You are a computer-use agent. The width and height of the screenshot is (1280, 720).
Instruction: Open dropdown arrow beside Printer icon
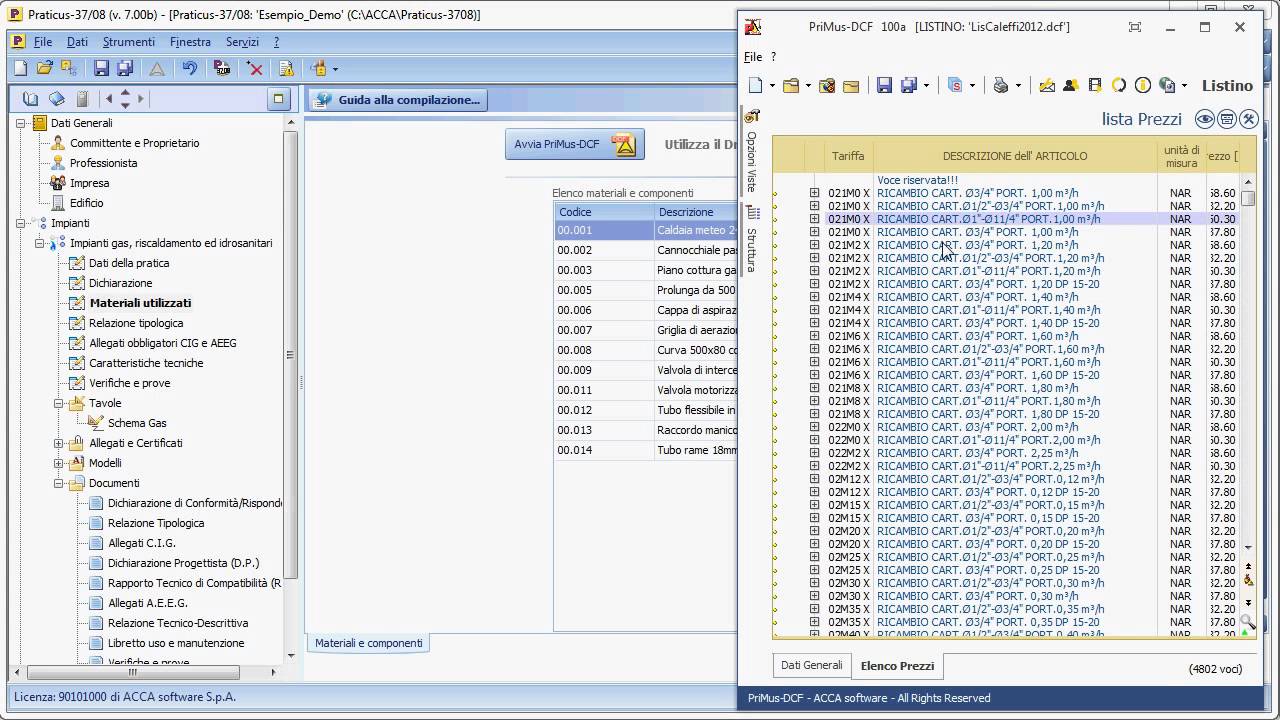[1018, 87]
